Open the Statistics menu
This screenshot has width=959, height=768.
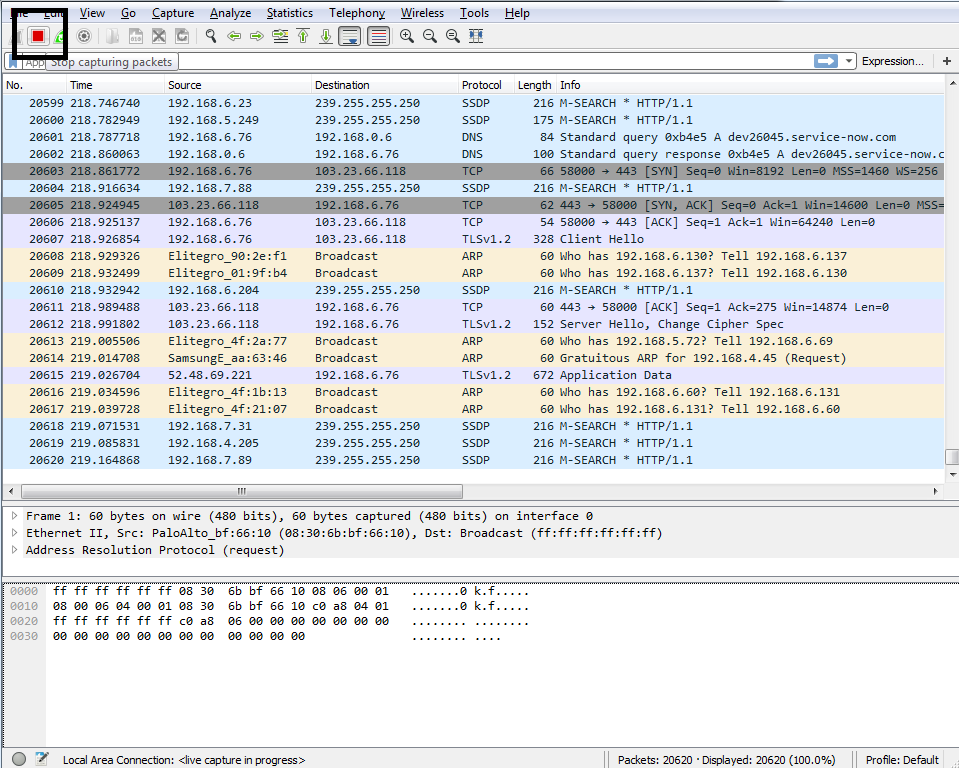click(289, 13)
